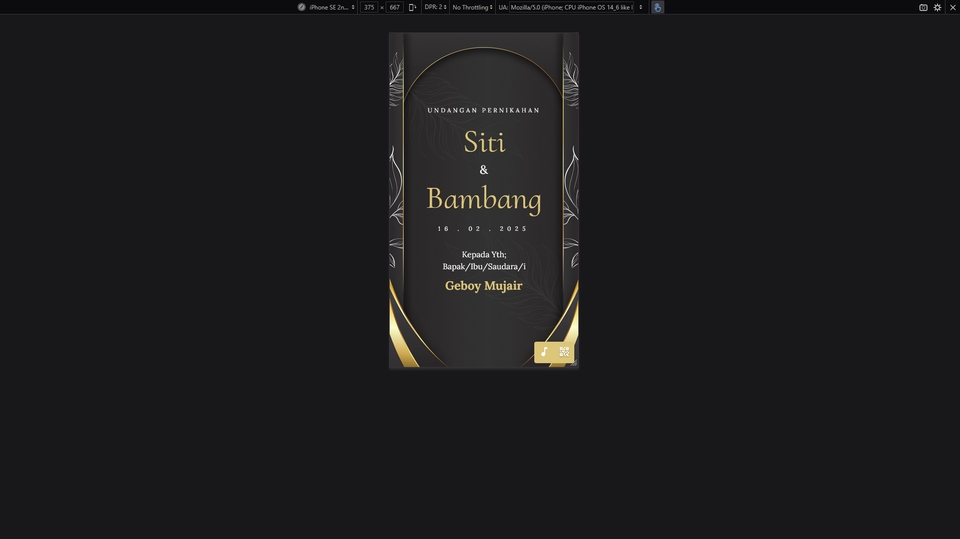Viewport: 960px width, 539px height.
Task: Toggle the music note audio button
Action: click(x=544, y=352)
